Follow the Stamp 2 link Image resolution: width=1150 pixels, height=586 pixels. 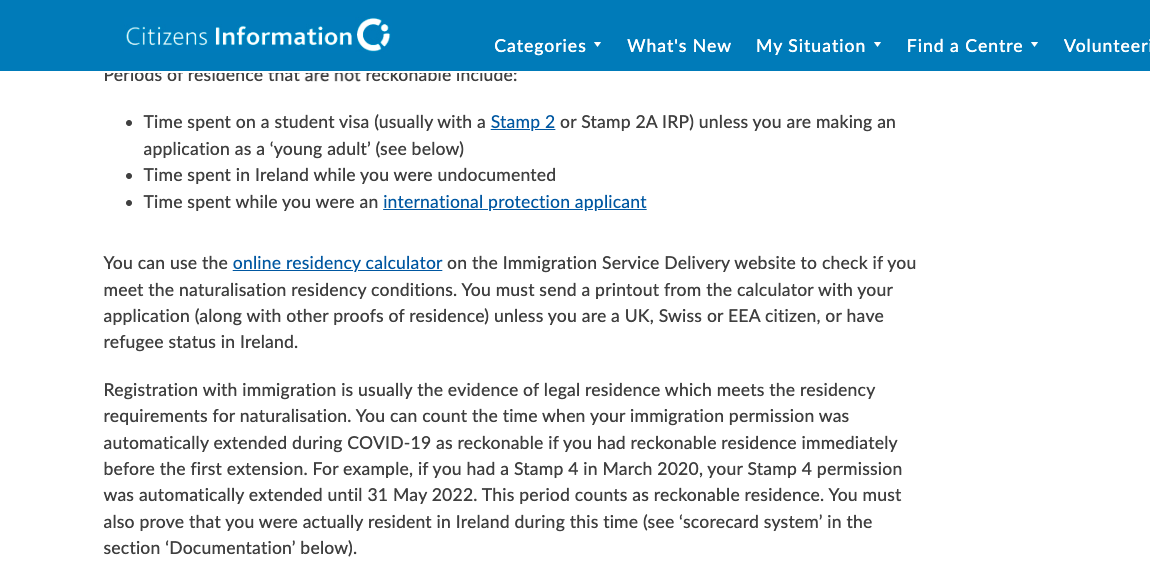523,122
